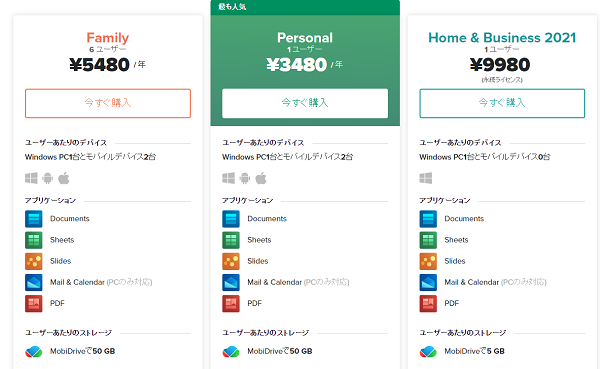The height and width of the screenshot is (369, 600).
Task: Click the Slides icon in Personal plan
Action: click(x=231, y=261)
